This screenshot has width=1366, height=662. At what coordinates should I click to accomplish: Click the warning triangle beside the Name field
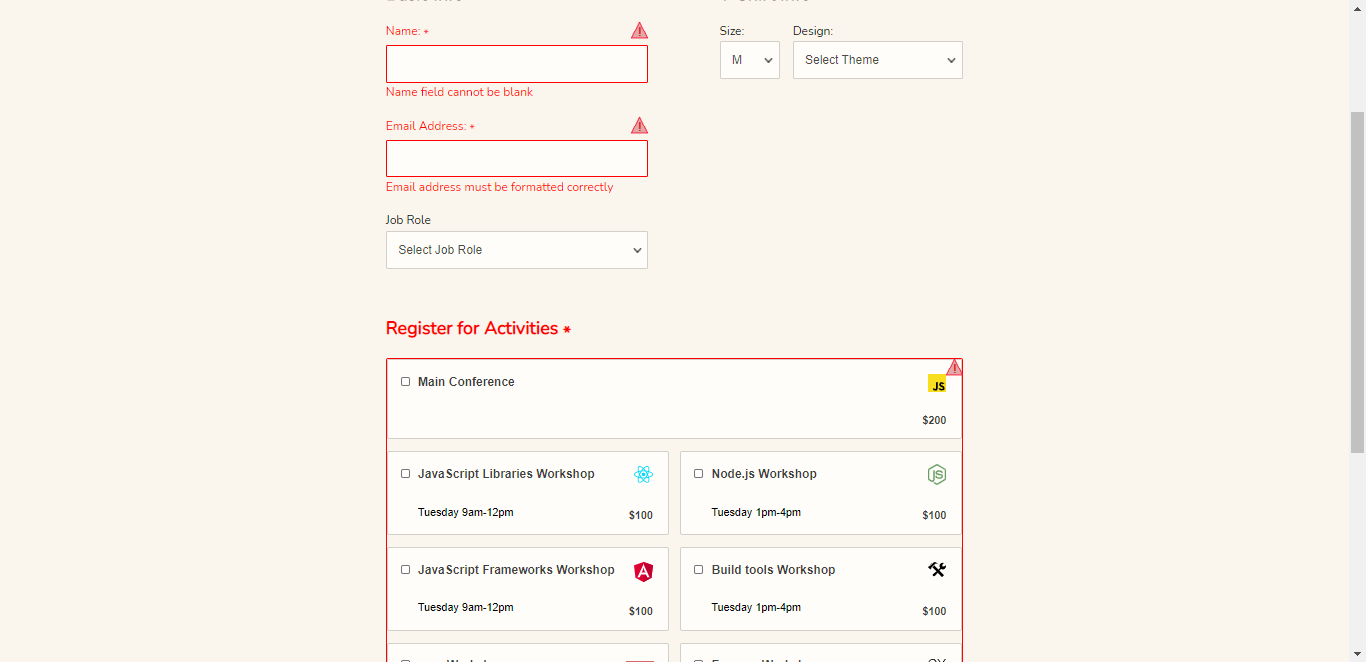(x=639, y=30)
